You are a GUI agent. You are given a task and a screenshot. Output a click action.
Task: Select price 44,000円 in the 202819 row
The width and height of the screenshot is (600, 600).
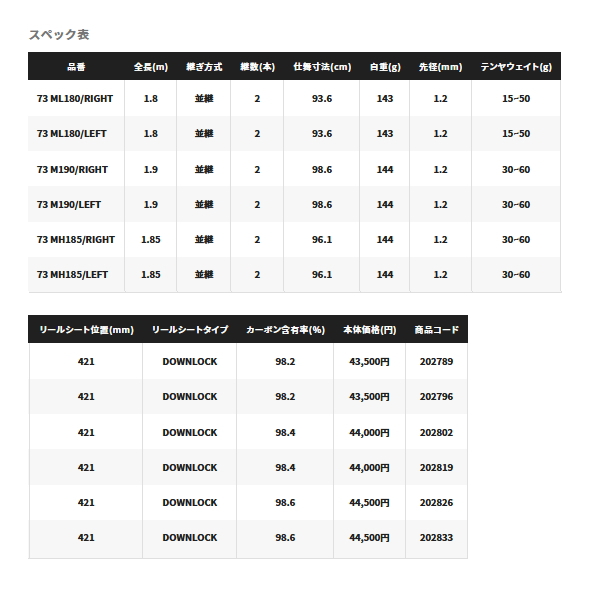pyautogui.click(x=369, y=468)
